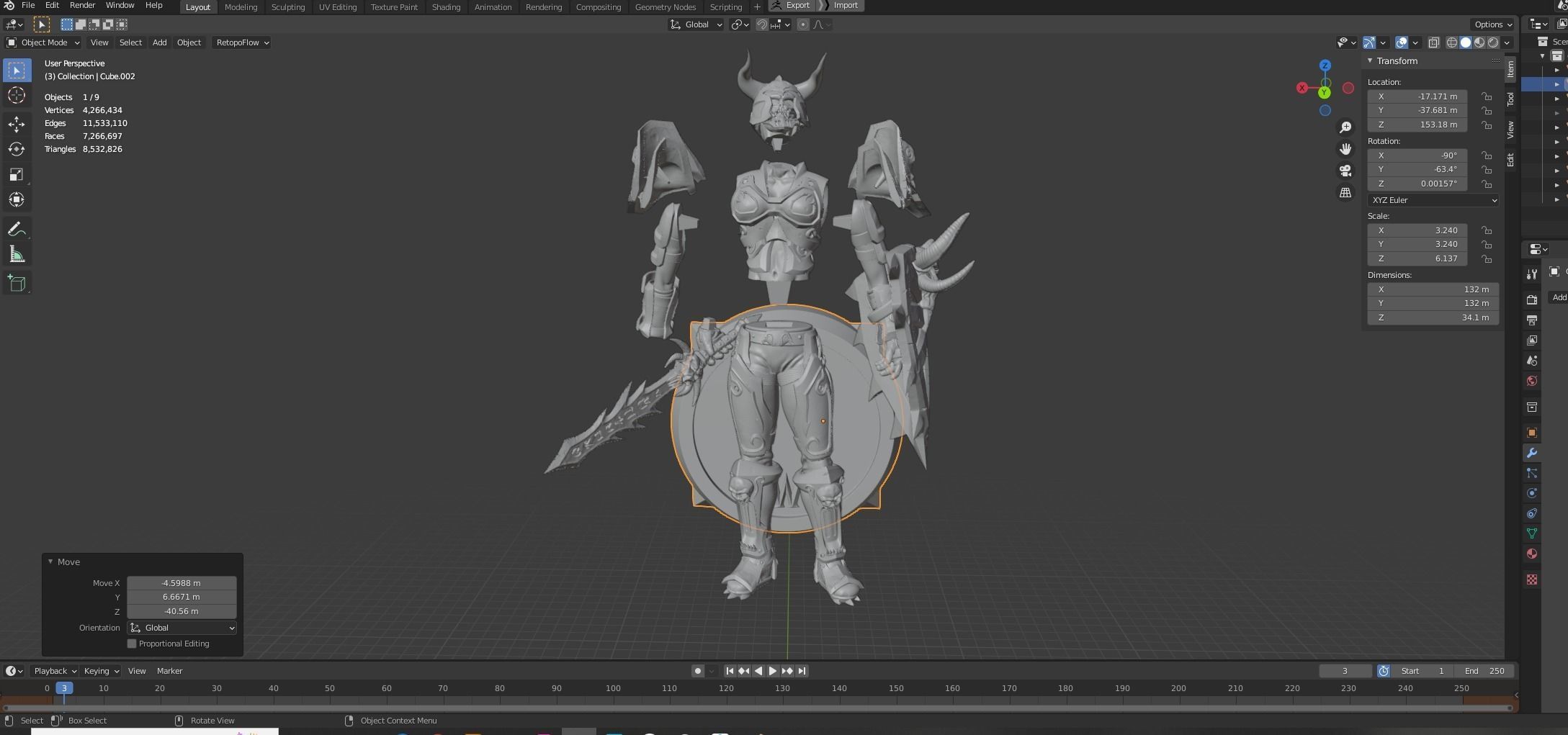Click the Export button
The width and height of the screenshot is (1568, 735).
coord(790,5)
